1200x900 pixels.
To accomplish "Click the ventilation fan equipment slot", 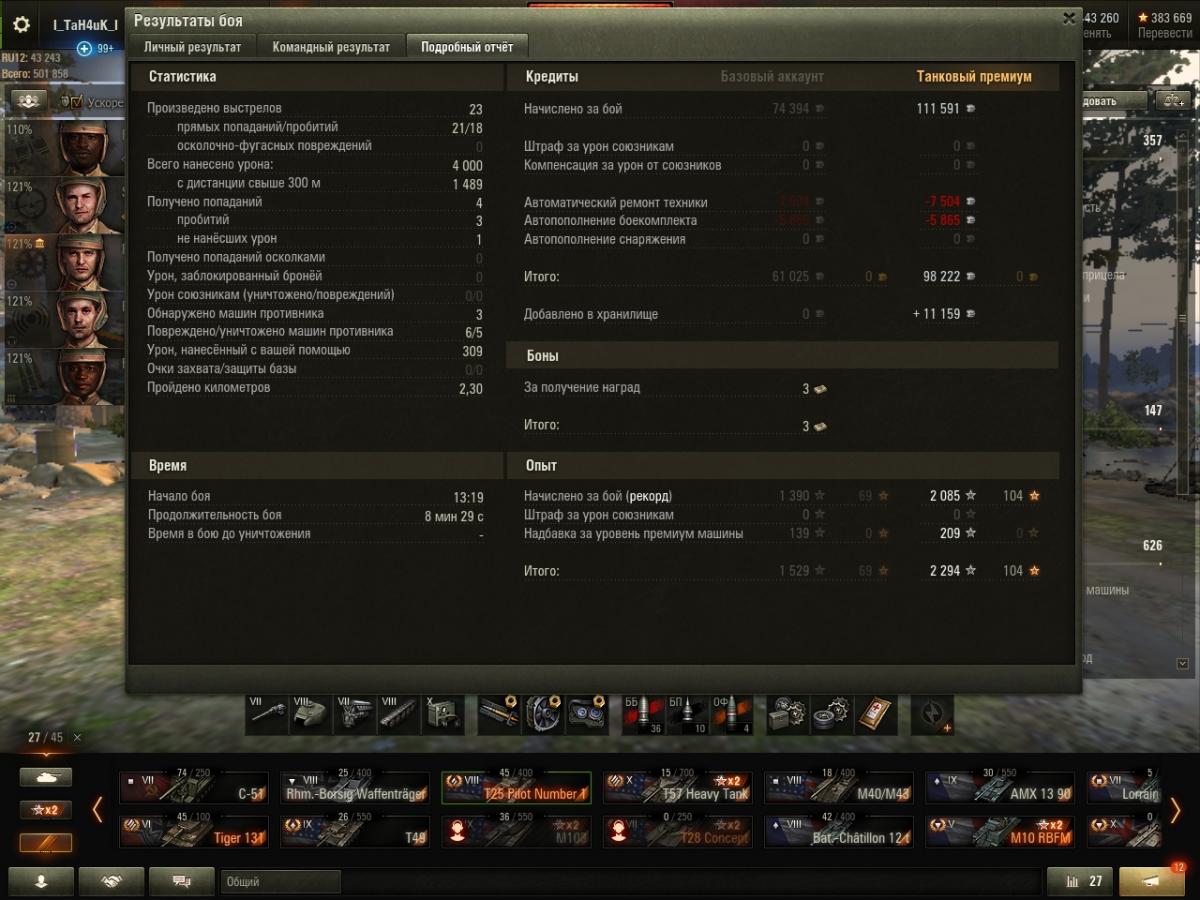I will pos(542,715).
